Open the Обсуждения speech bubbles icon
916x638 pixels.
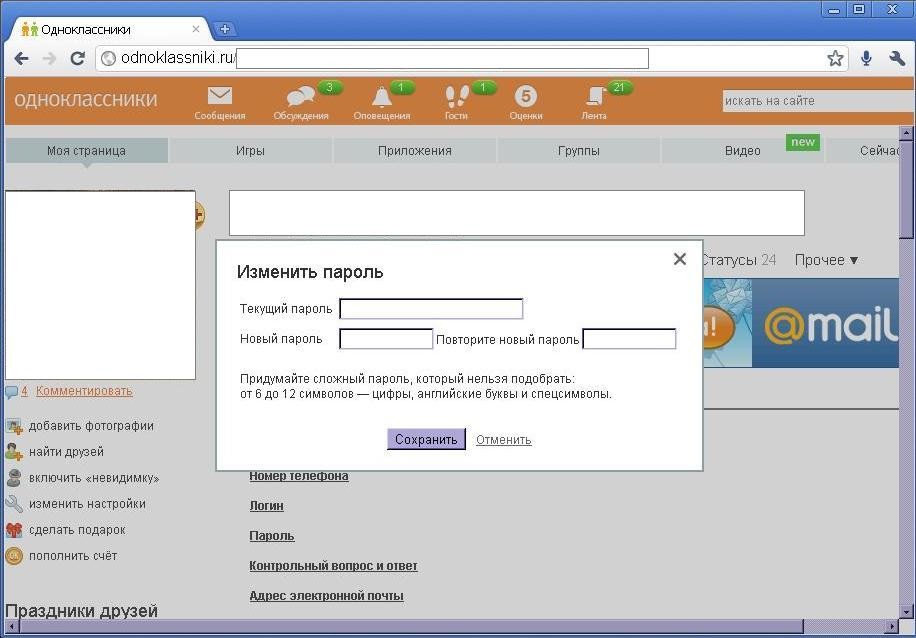(x=301, y=98)
